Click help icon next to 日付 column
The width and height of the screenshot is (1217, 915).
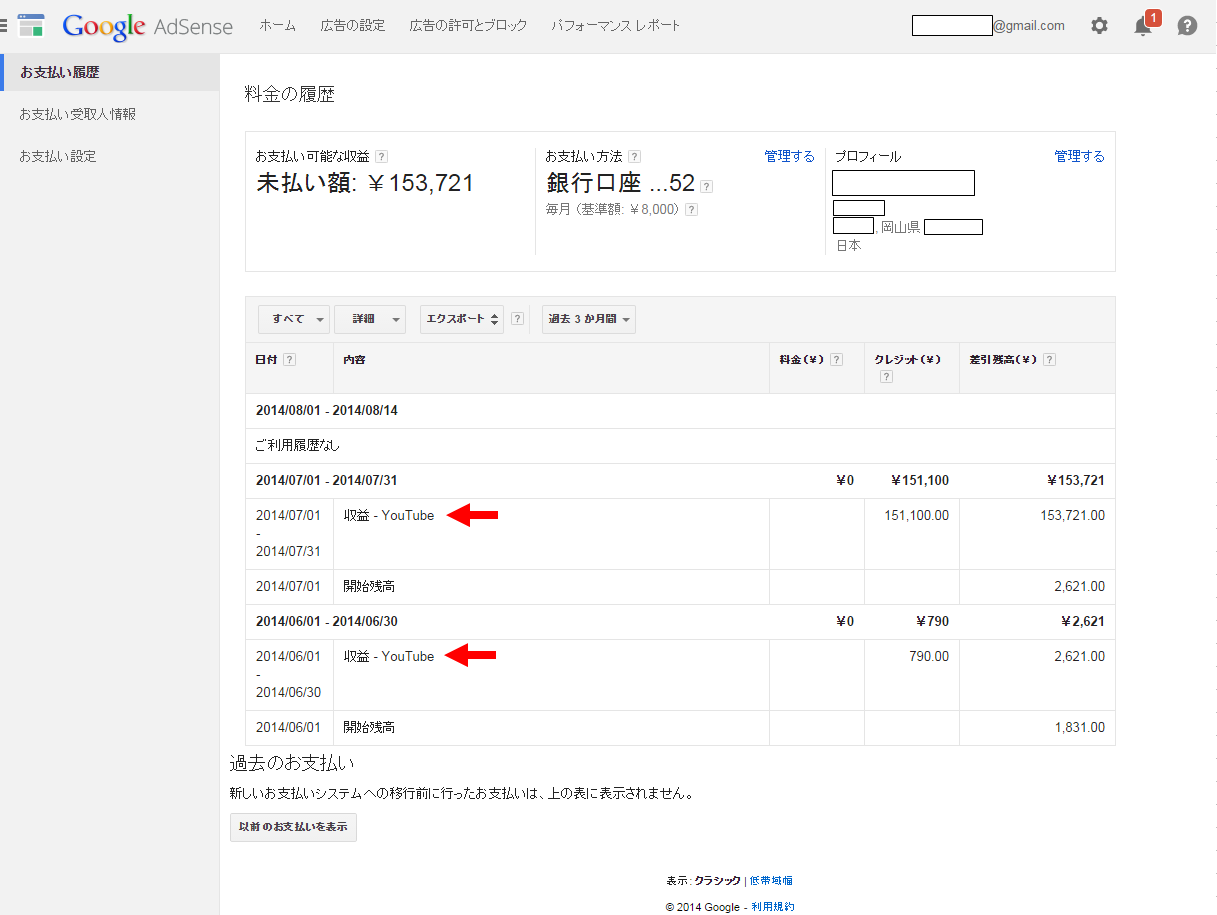pos(289,360)
